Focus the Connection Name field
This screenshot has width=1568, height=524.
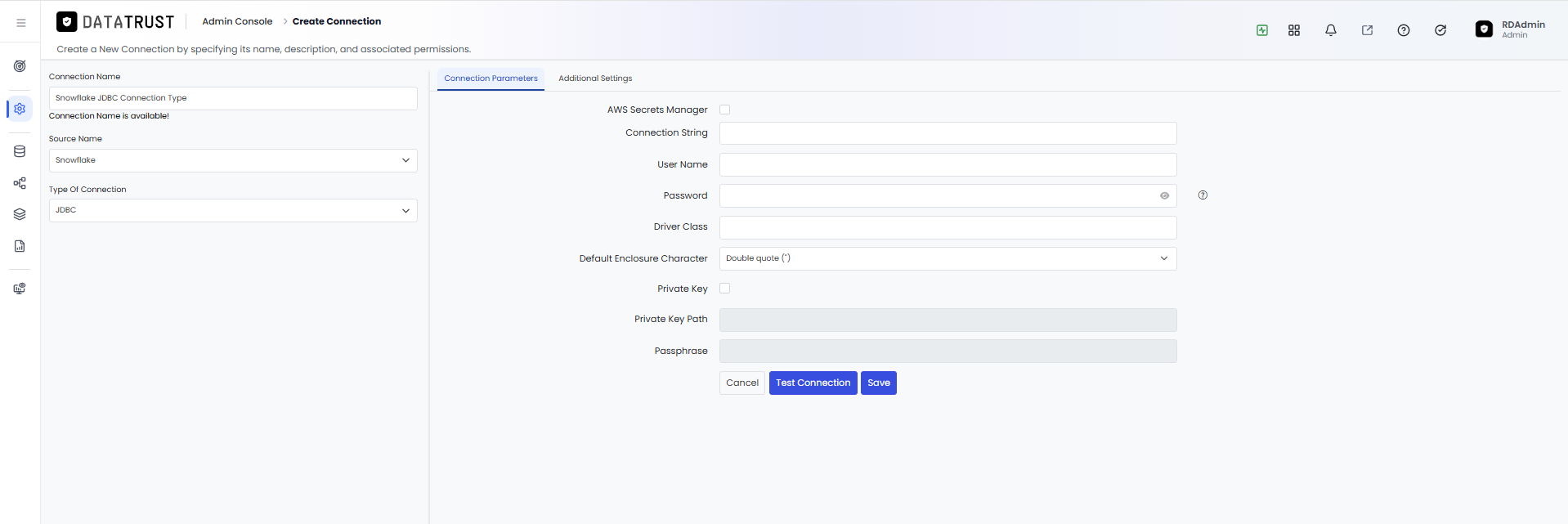click(233, 98)
